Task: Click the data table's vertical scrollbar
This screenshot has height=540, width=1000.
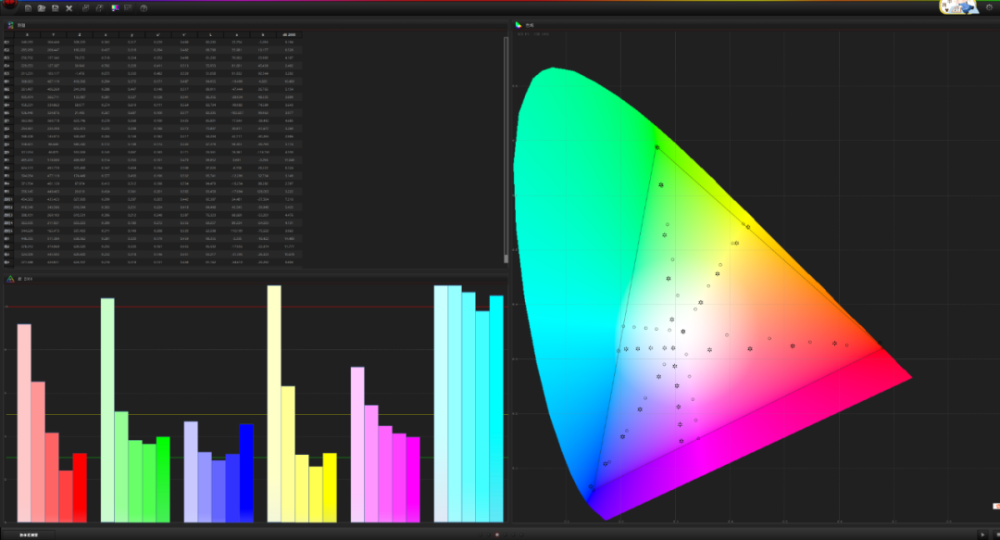Action: tap(505, 150)
